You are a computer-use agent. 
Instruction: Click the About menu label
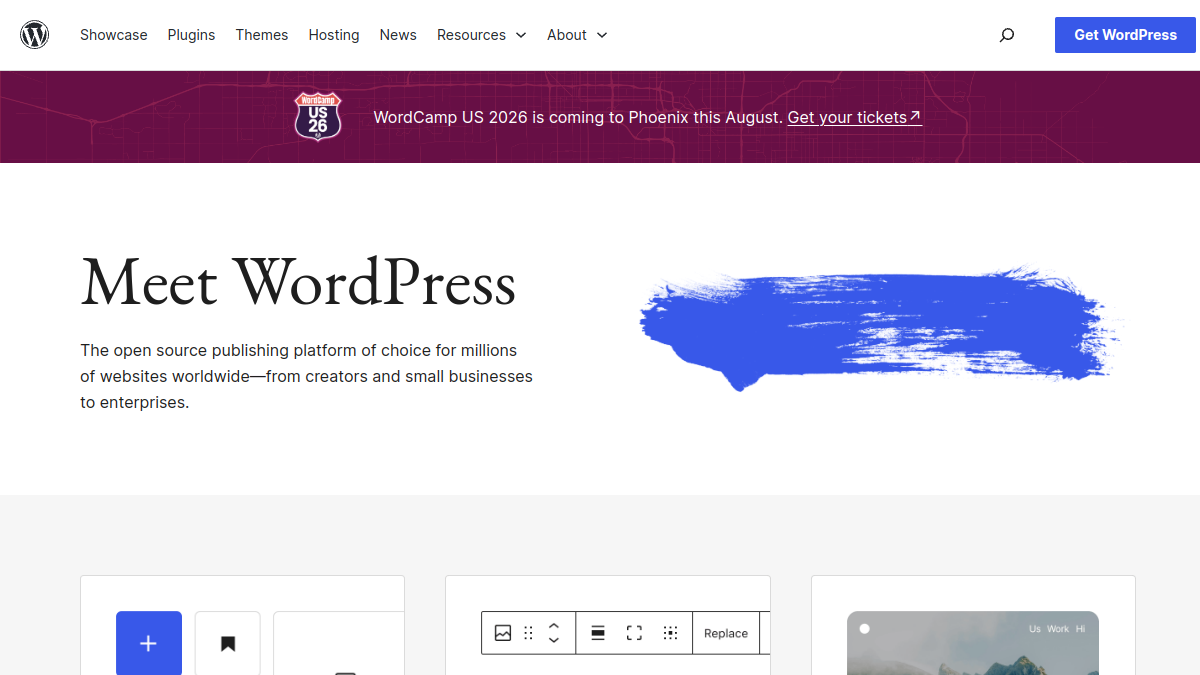click(x=567, y=35)
